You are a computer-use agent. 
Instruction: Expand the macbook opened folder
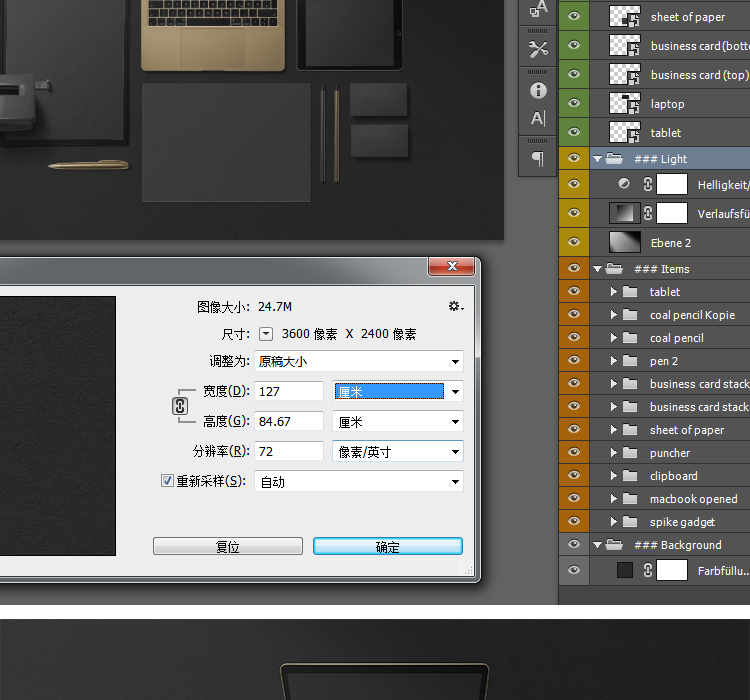[x=613, y=499]
